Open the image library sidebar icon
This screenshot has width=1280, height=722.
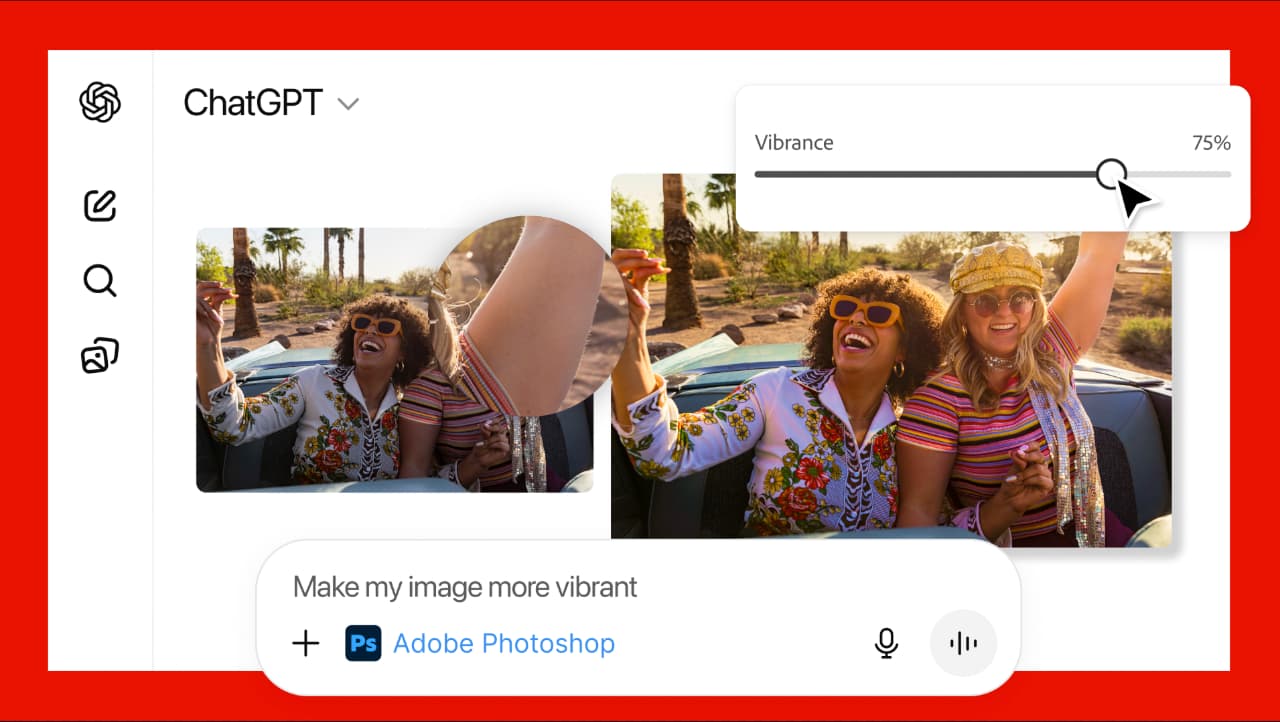point(98,354)
